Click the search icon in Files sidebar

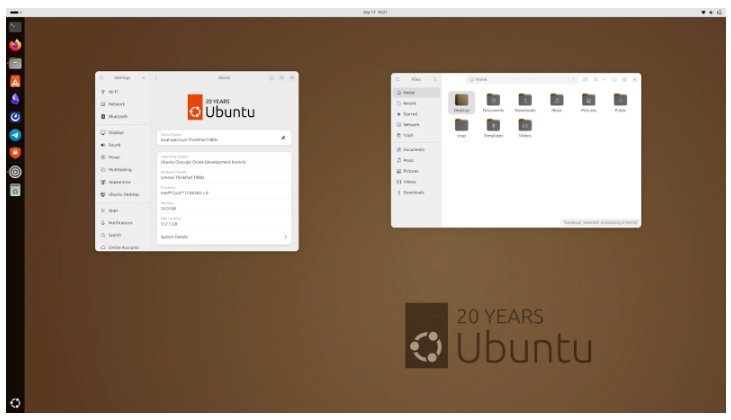(398, 78)
